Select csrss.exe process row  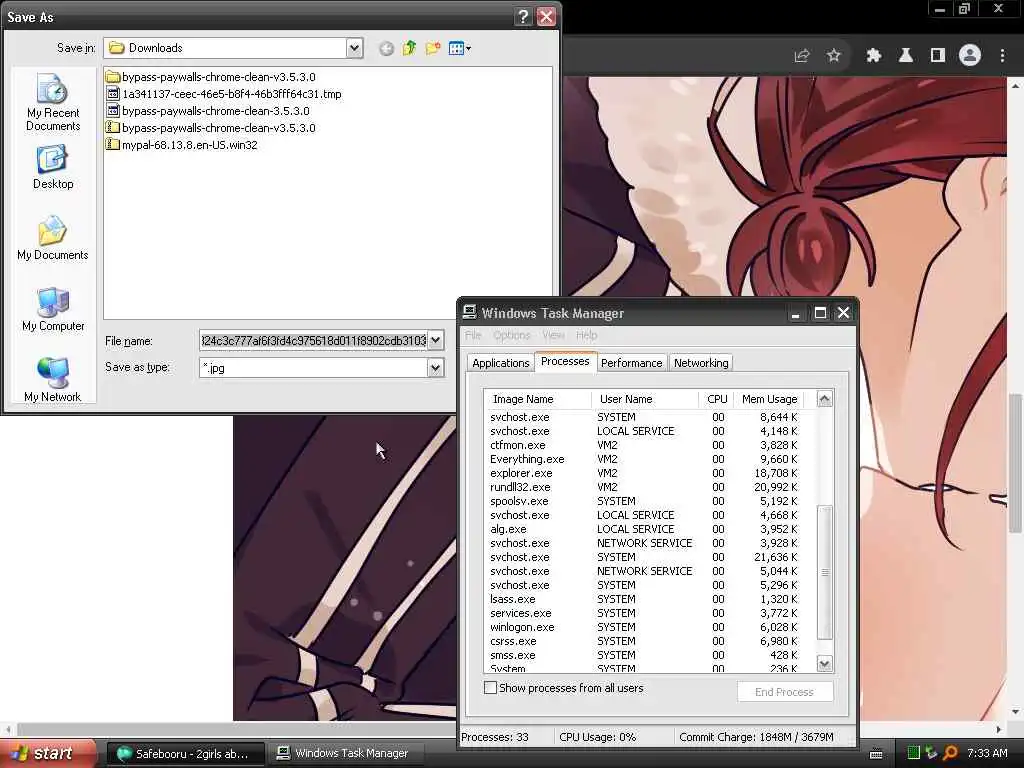(643, 641)
